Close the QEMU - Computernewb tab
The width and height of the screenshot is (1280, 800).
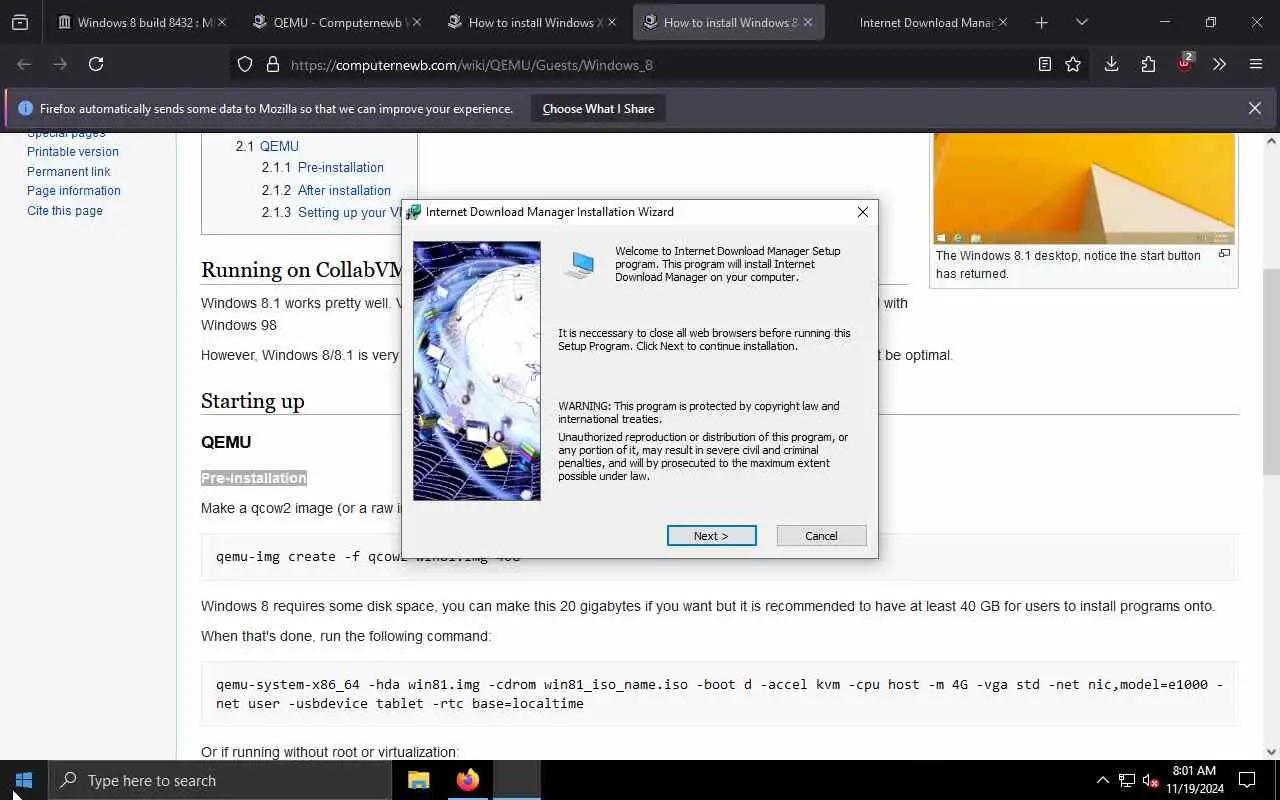click(x=416, y=22)
